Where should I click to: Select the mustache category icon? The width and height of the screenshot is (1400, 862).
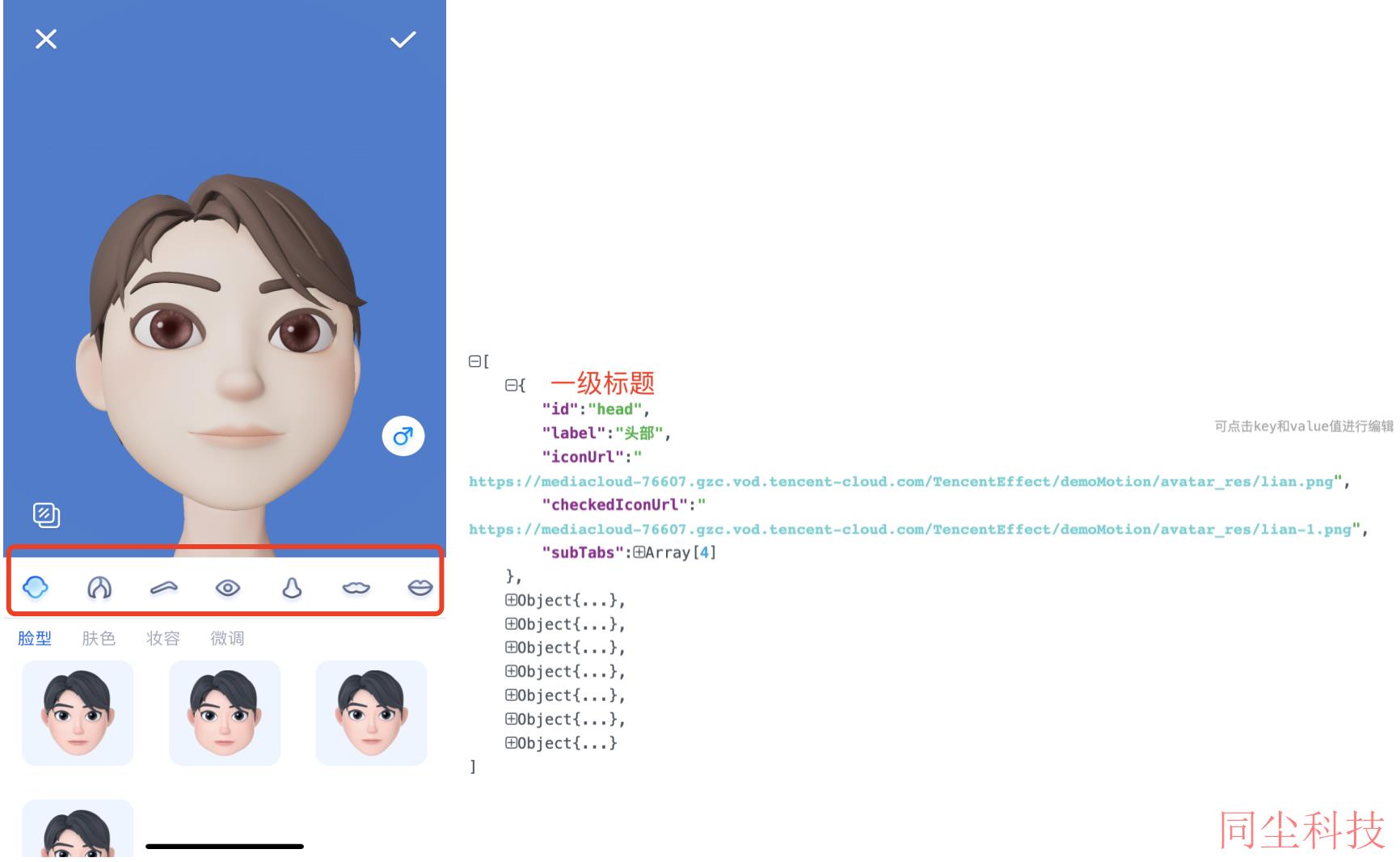356,588
